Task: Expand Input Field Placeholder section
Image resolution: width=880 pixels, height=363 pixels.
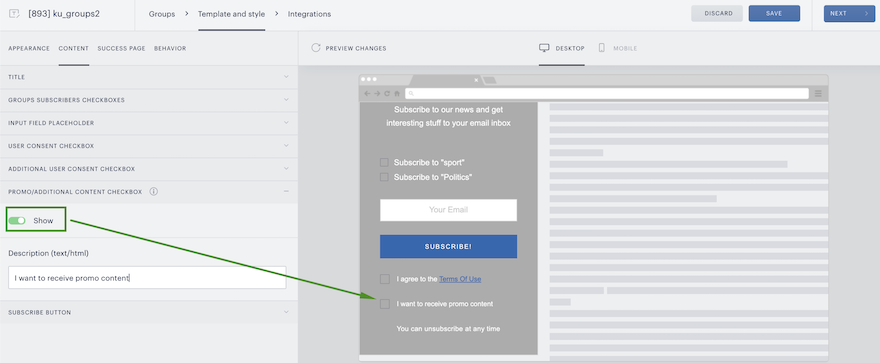Action: (x=149, y=123)
